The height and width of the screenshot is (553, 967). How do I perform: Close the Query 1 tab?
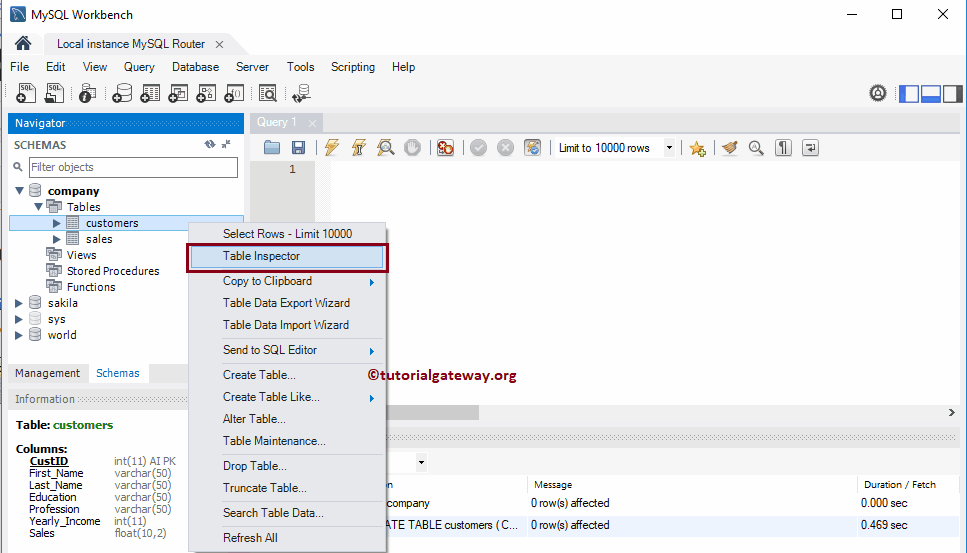tap(312, 123)
